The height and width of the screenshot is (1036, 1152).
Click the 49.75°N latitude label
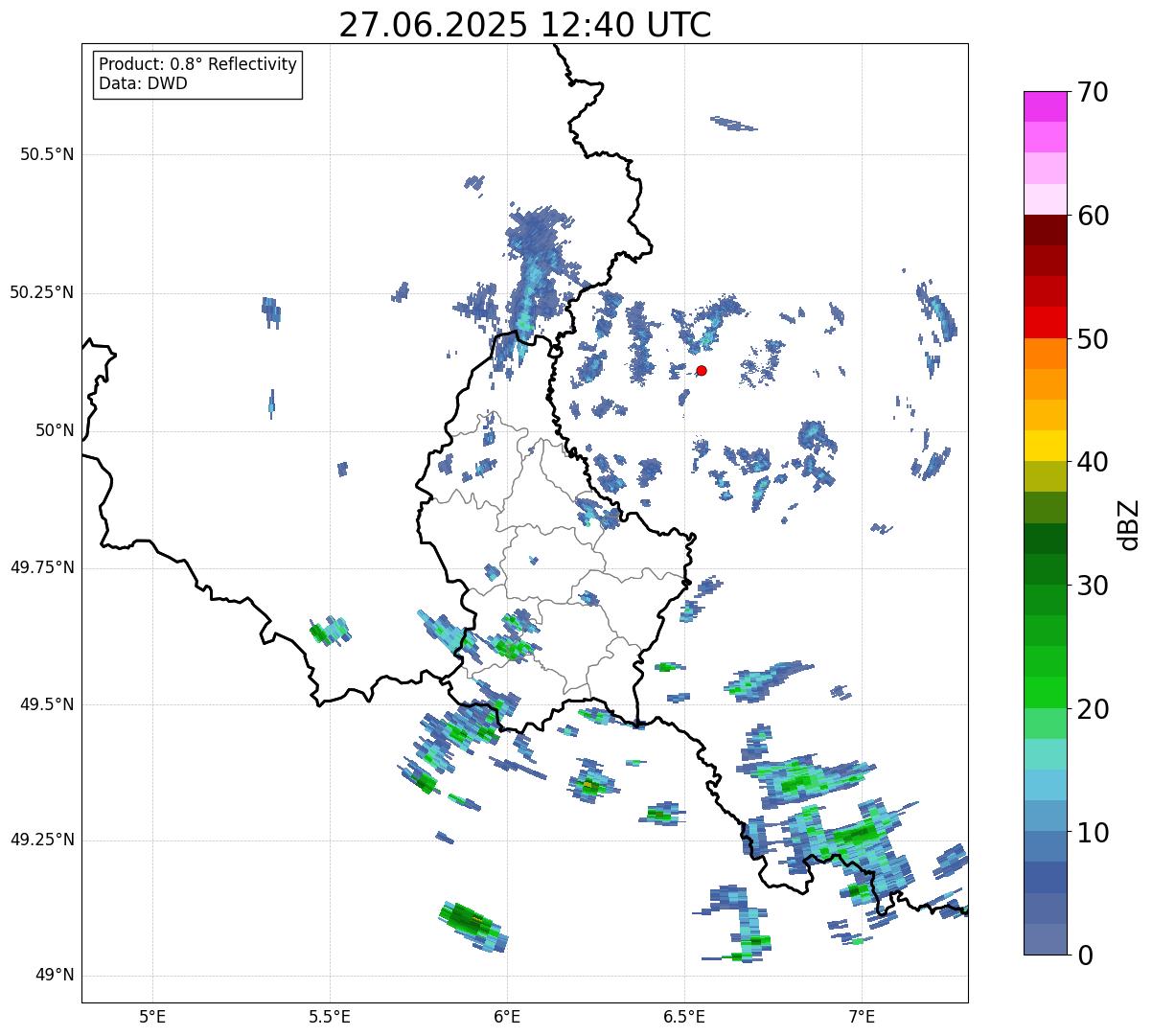[x=42, y=567]
